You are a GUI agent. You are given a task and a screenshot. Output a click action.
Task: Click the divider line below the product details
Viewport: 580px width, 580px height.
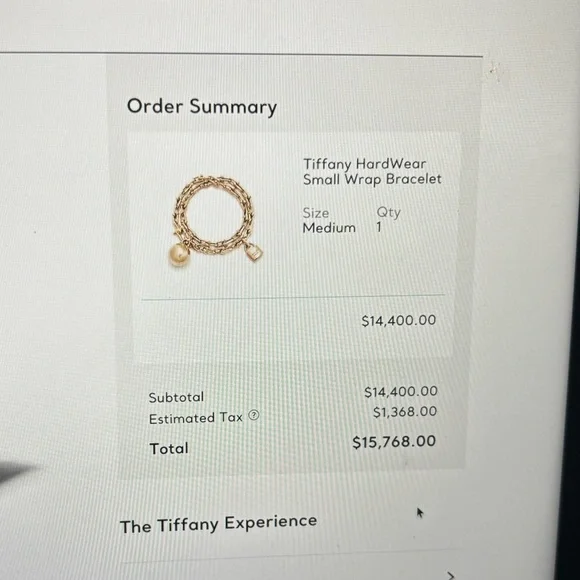pyautogui.click(x=293, y=297)
